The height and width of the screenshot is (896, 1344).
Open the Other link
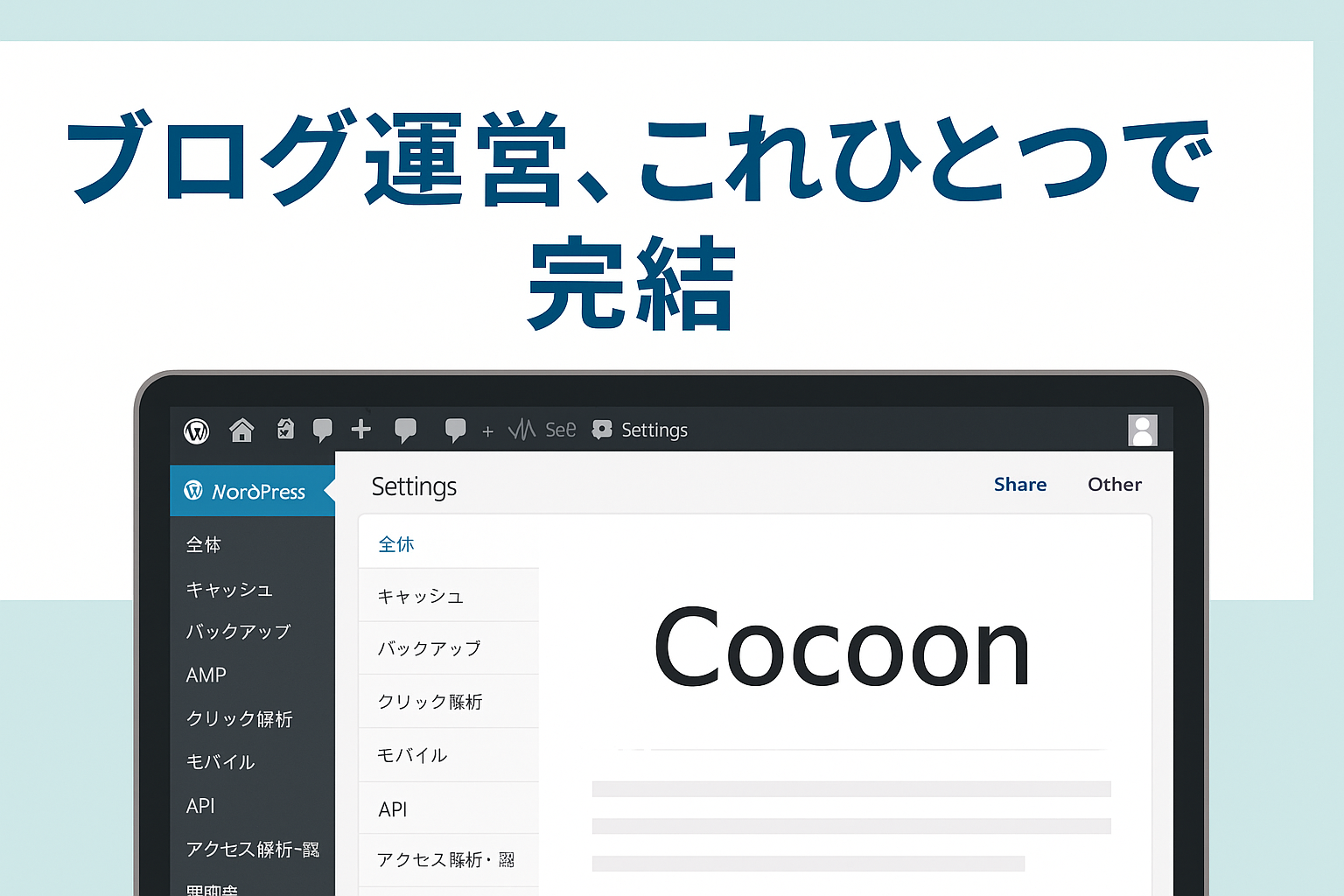tap(1115, 484)
